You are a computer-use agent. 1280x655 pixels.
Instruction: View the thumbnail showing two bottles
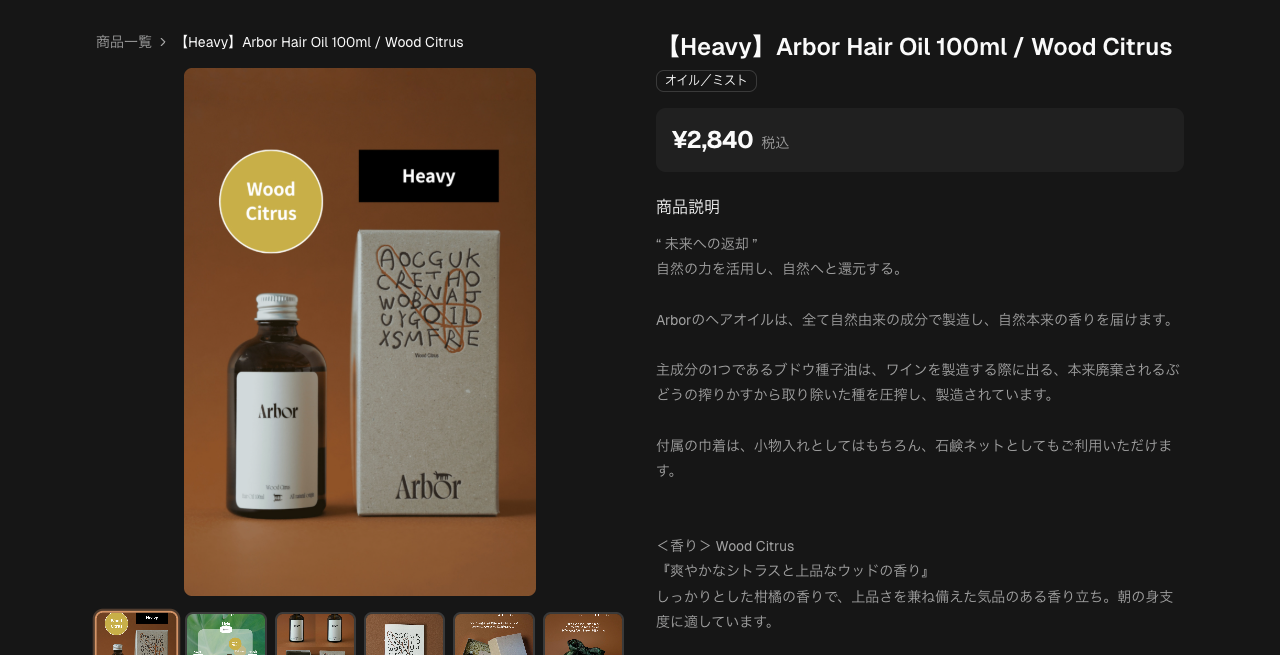[315, 633]
